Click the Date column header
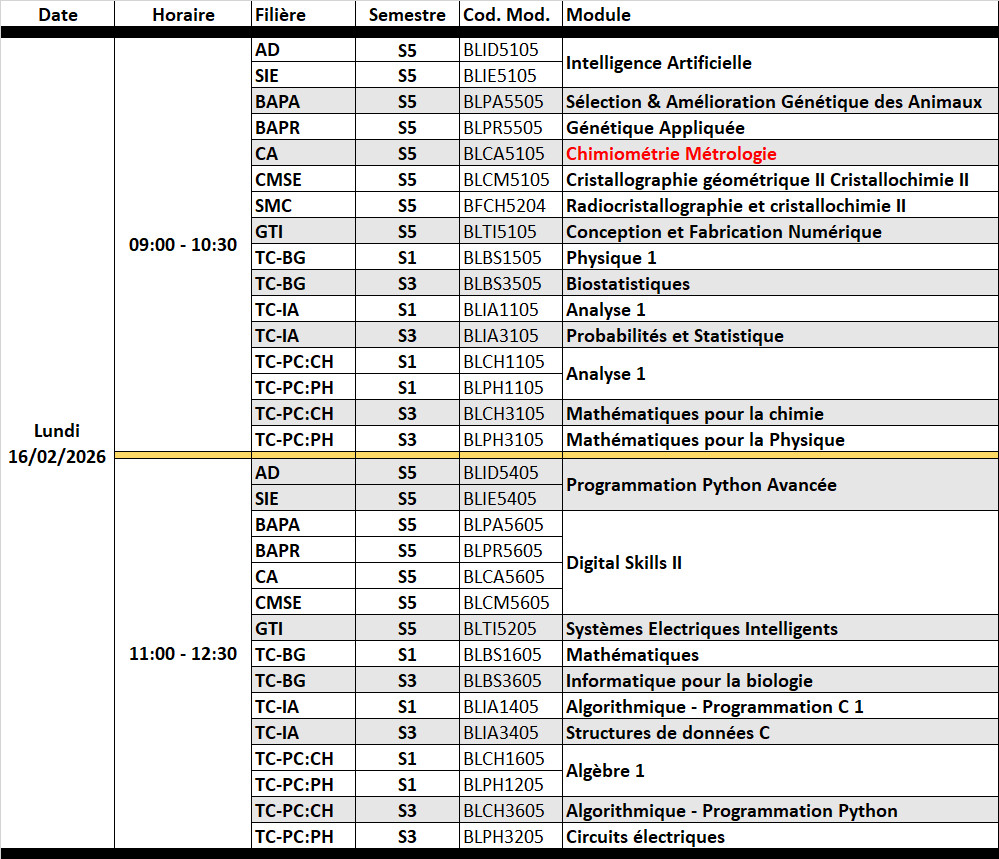The height and width of the screenshot is (859, 999). click(x=56, y=15)
